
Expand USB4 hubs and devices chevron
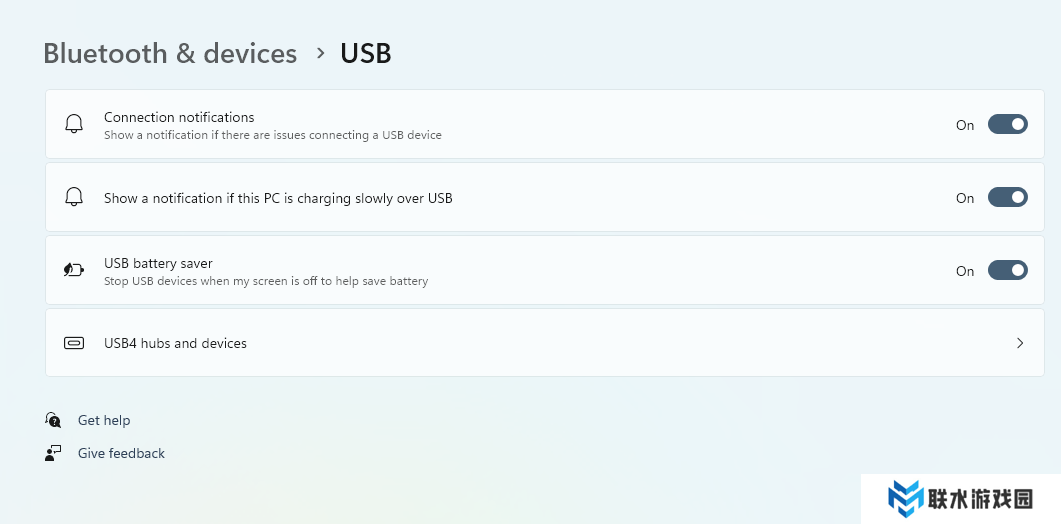(x=1020, y=343)
